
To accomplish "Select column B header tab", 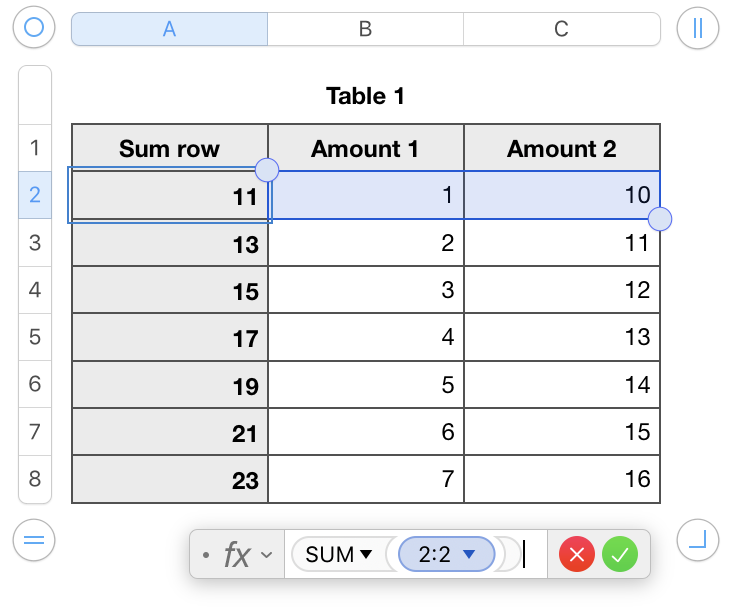I will coord(365,29).
